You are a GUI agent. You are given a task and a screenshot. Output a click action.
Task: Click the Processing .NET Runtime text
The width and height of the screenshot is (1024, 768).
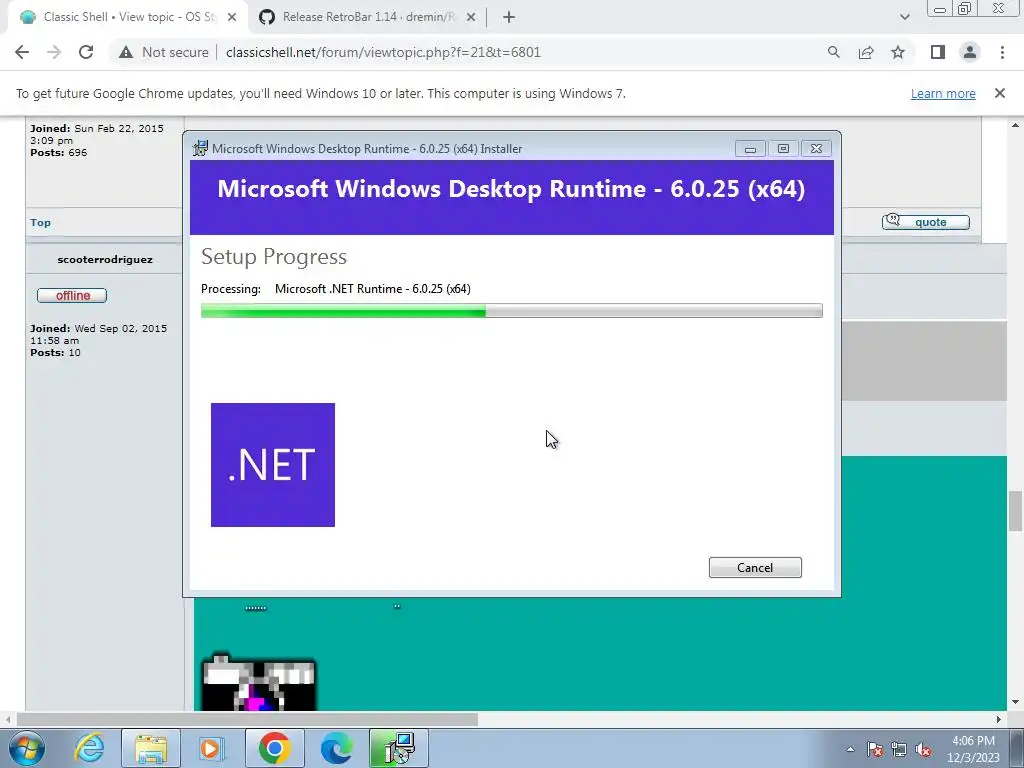(x=336, y=289)
